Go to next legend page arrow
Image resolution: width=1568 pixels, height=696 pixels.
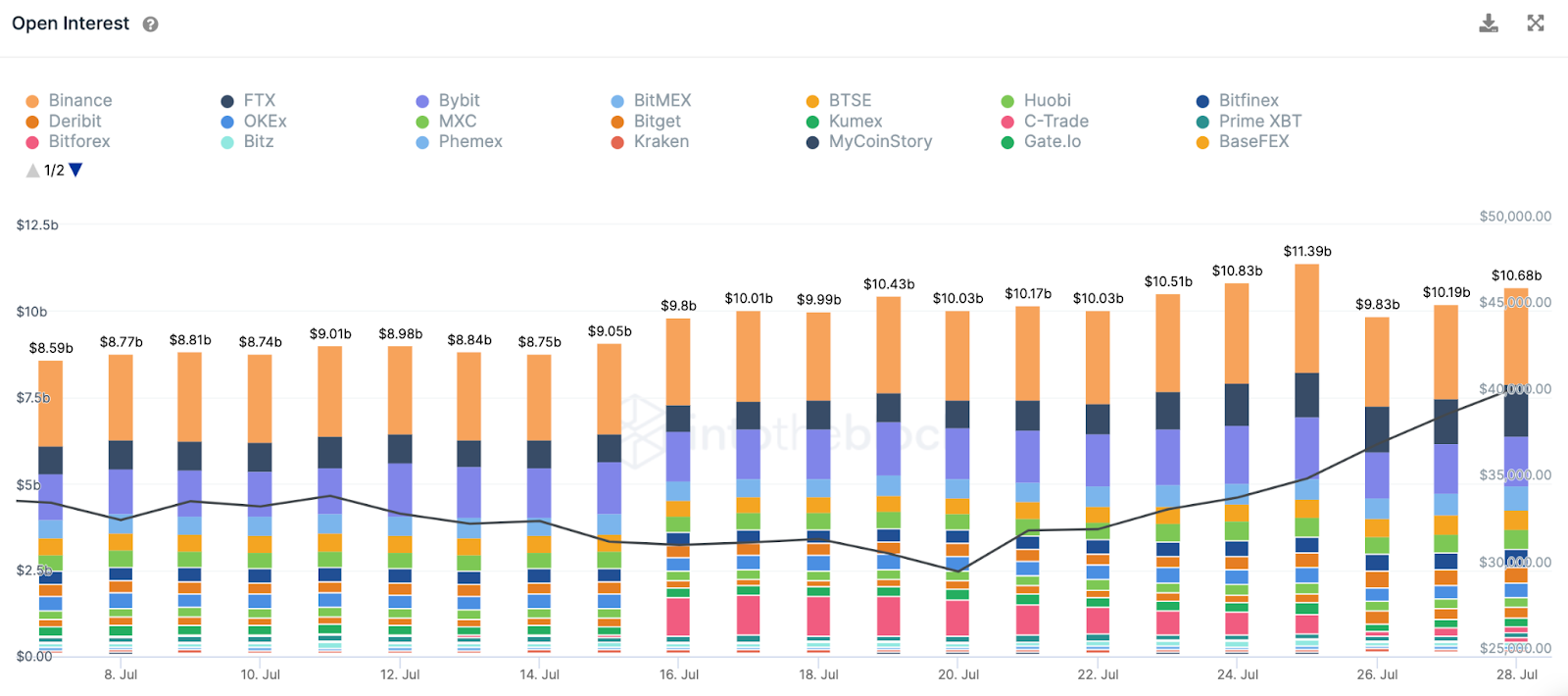pyautogui.click(x=76, y=170)
